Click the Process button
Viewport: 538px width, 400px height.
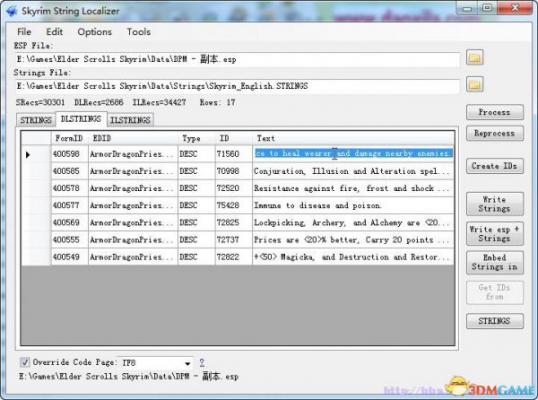pyautogui.click(x=494, y=112)
